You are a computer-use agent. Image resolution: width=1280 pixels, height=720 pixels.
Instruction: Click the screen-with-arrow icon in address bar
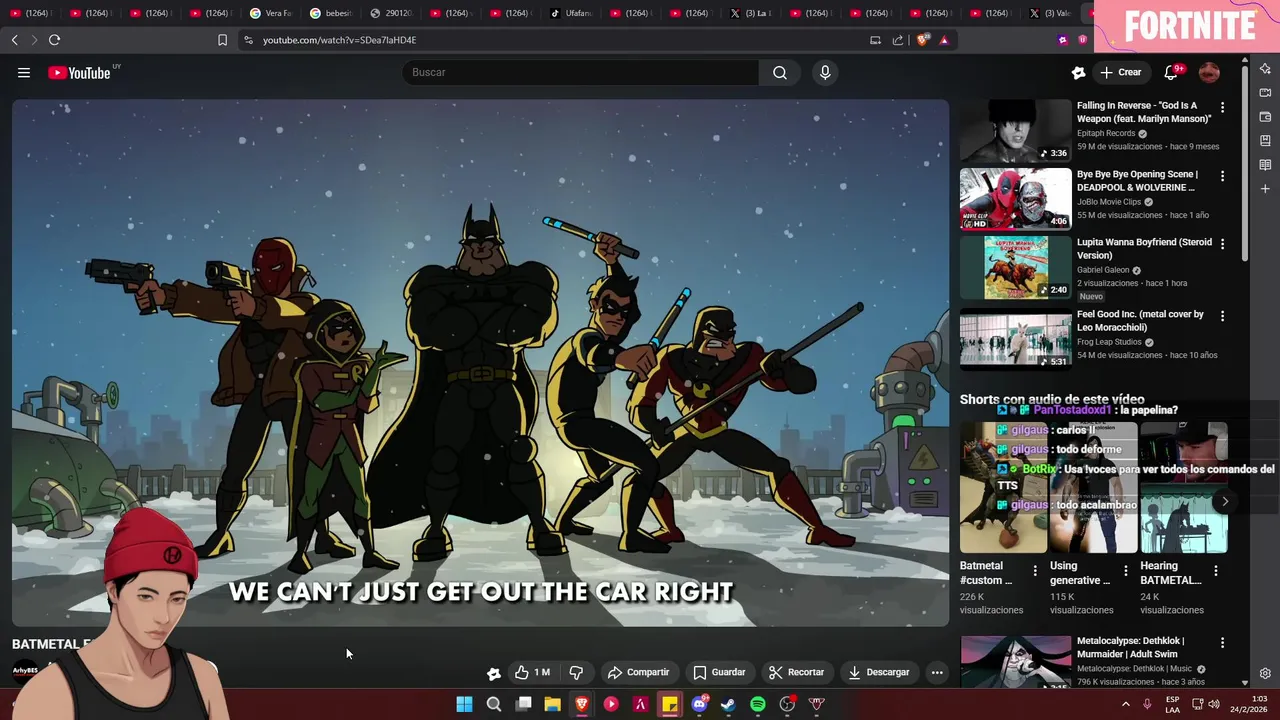tap(875, 40)
